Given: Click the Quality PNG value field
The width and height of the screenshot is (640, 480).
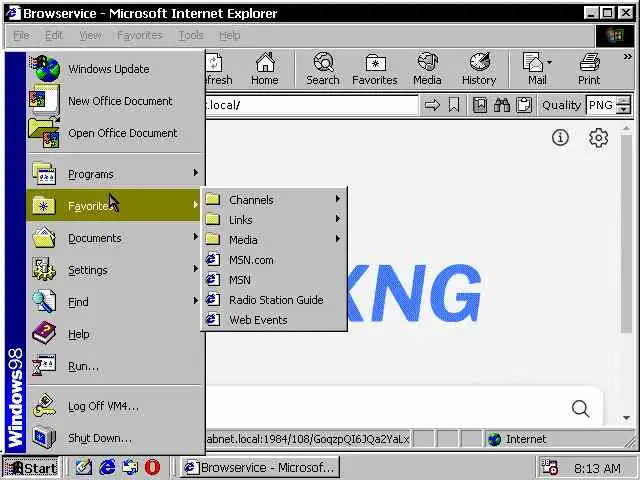Looking at the screenshot, I should tap(601, 105).
